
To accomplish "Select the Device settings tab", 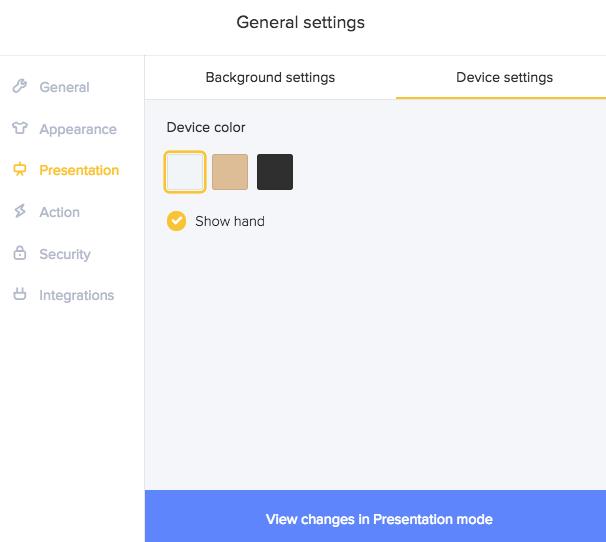I will point(504,77).
